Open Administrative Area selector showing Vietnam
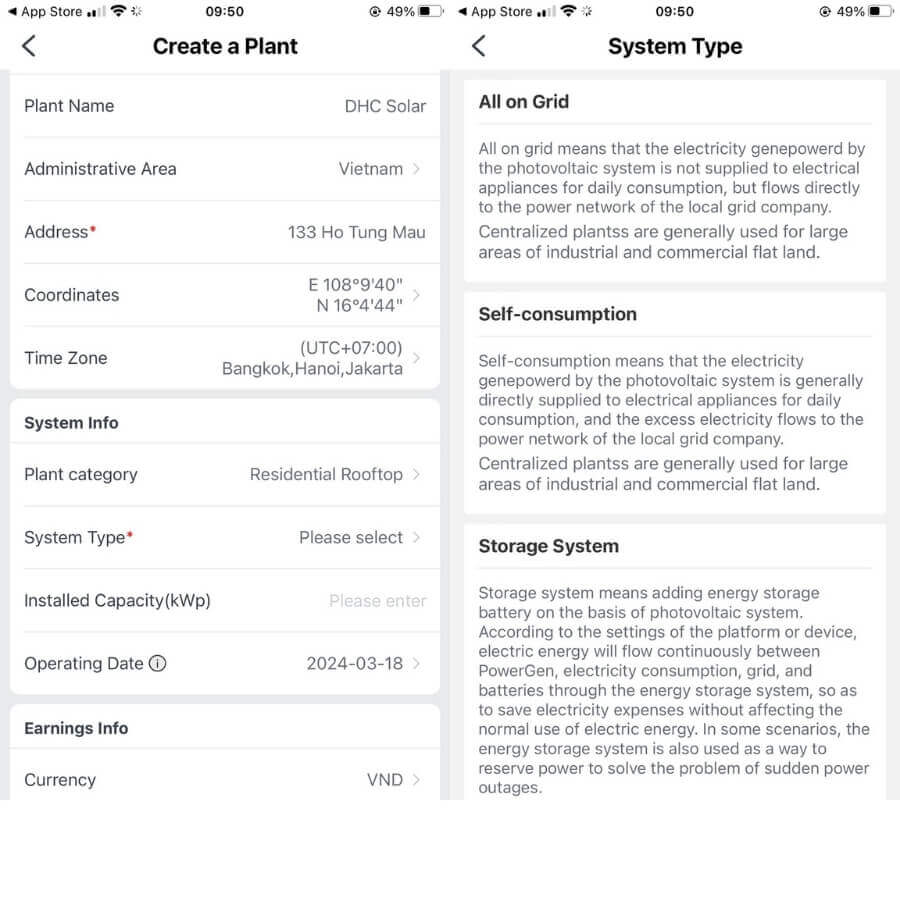This screenshot has height=900, width=900. click(x=225, y=169)
